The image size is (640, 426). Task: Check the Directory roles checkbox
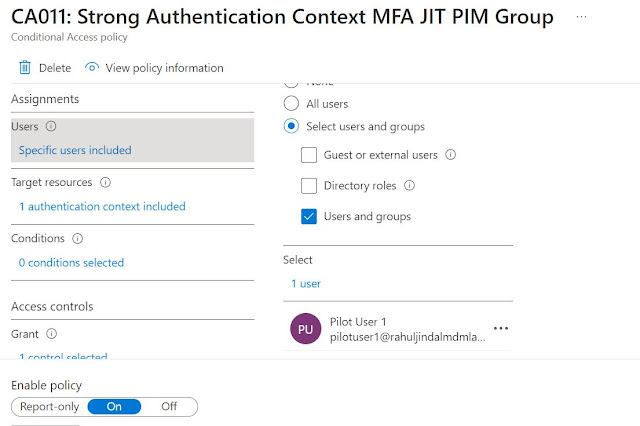(x=309, y=186)
